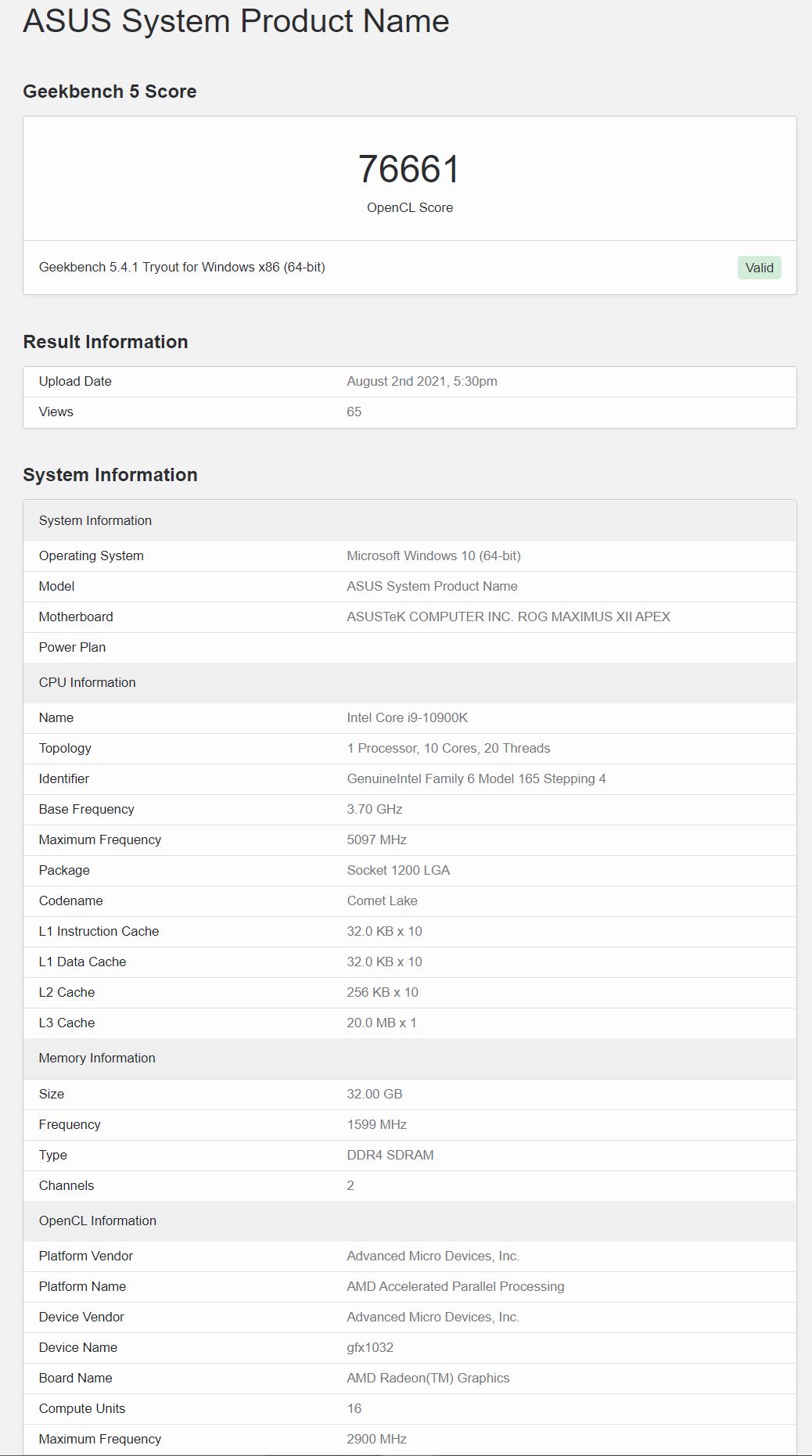
Task: Click the CPU Information section header row
Action: click(x=410, y=682)
